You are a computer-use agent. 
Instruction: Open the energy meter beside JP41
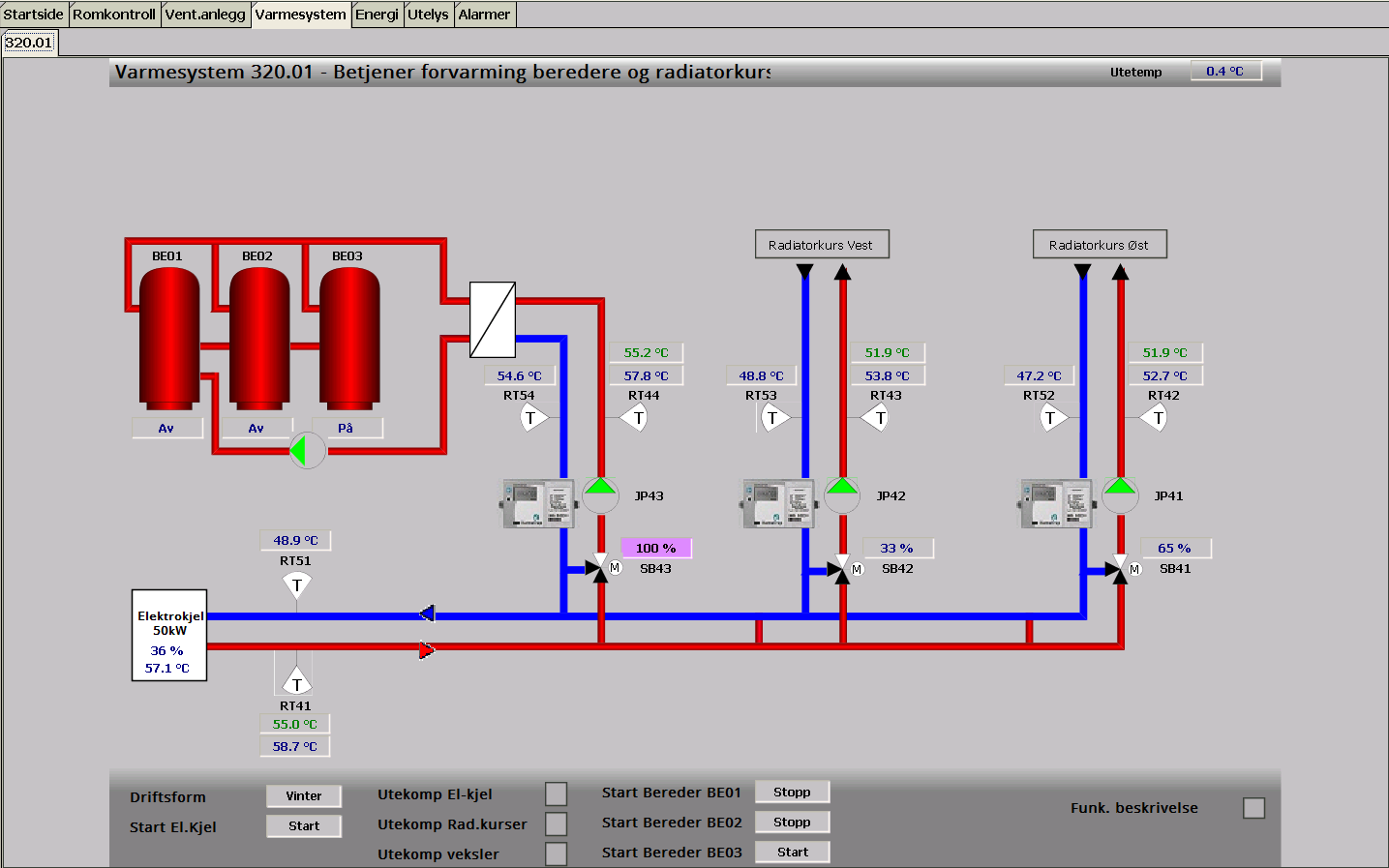coord(1056,503)
